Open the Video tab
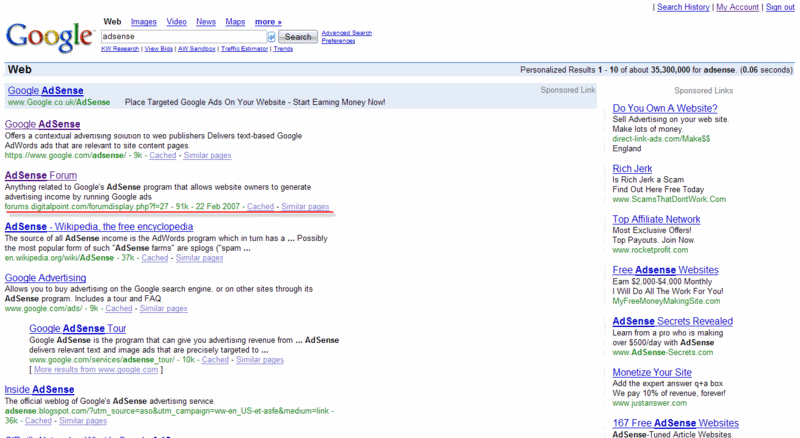Screen dimensions: 800x438 point(177,22)
